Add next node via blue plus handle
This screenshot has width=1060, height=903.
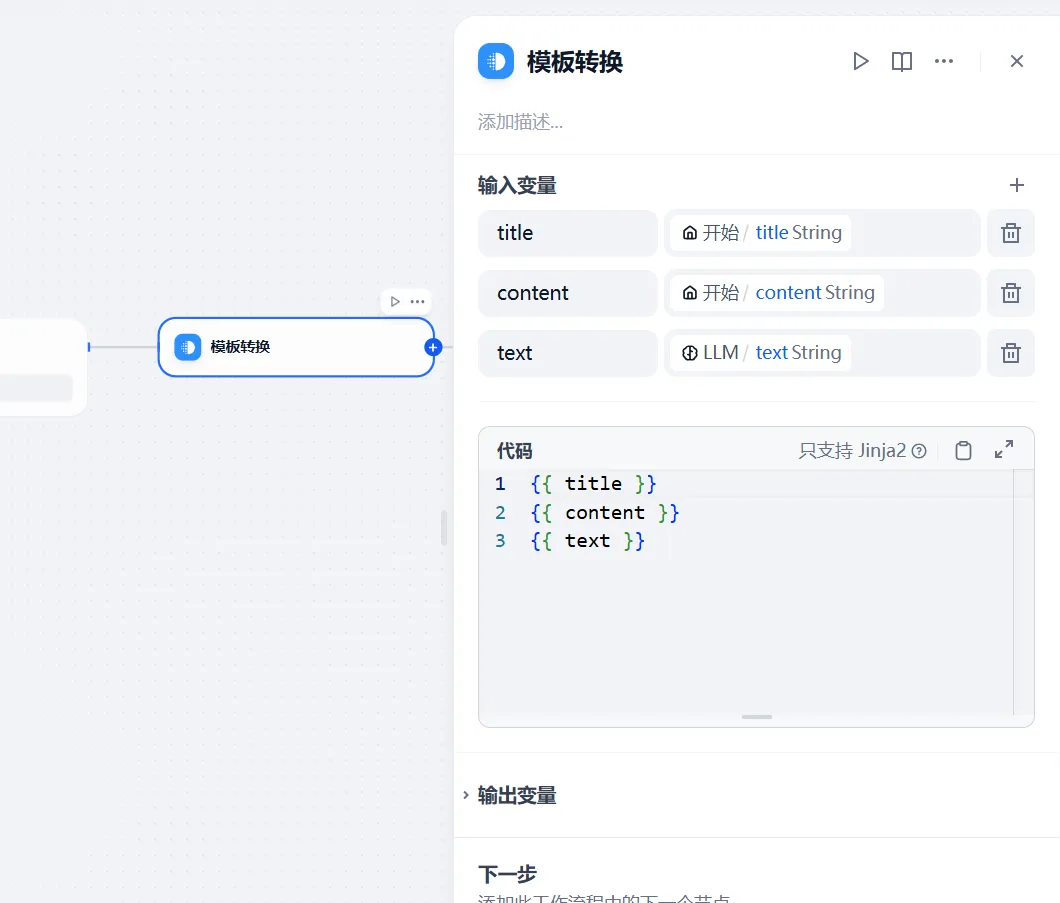(x=433, y=347)
